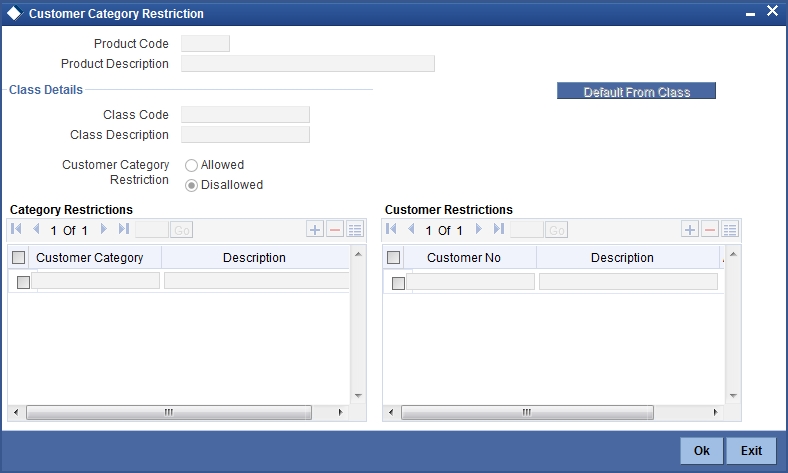Check select-all box in Customer Category header
Viewport: 788px width, 473px height.
[x=19, y=257]
